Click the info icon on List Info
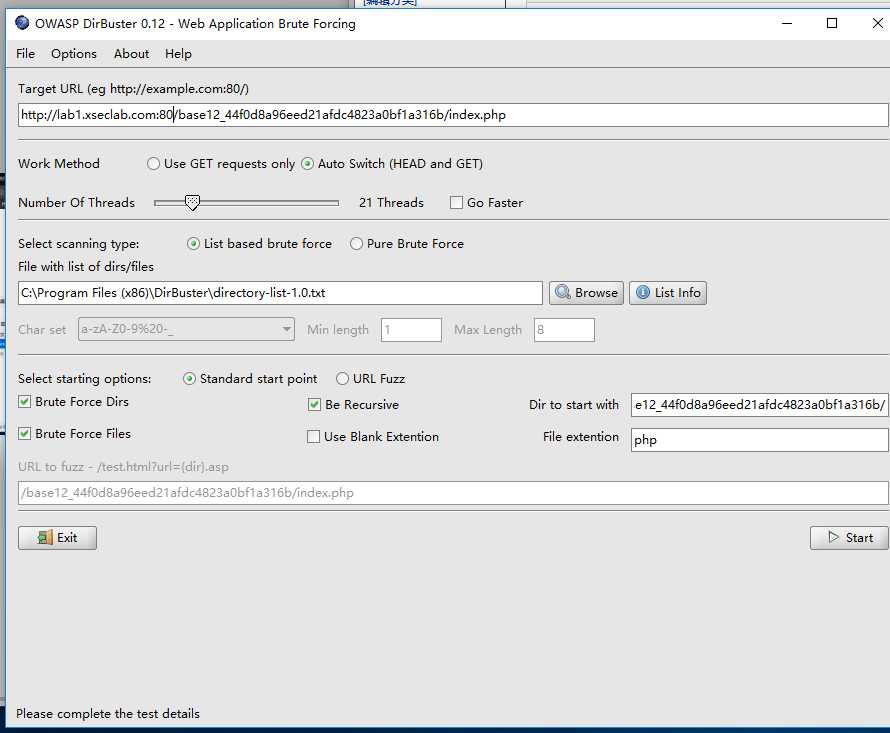This screenshot has height=733, width=890. pyautogui.click(x=643, y=292)
